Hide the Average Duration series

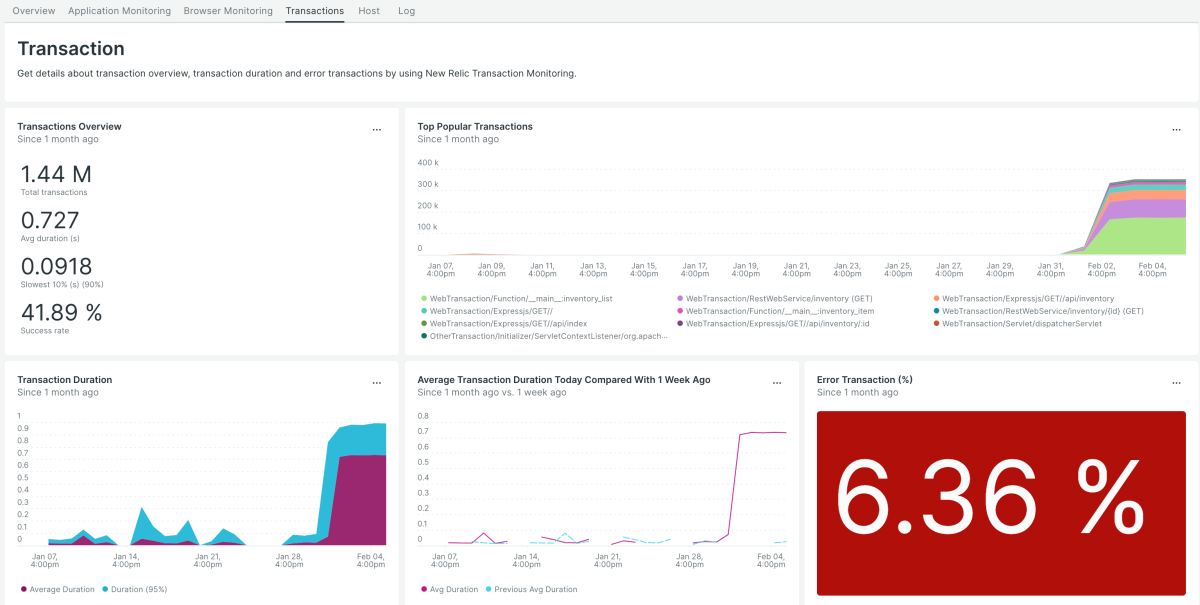pyautogui.click(x=61, y=589)
